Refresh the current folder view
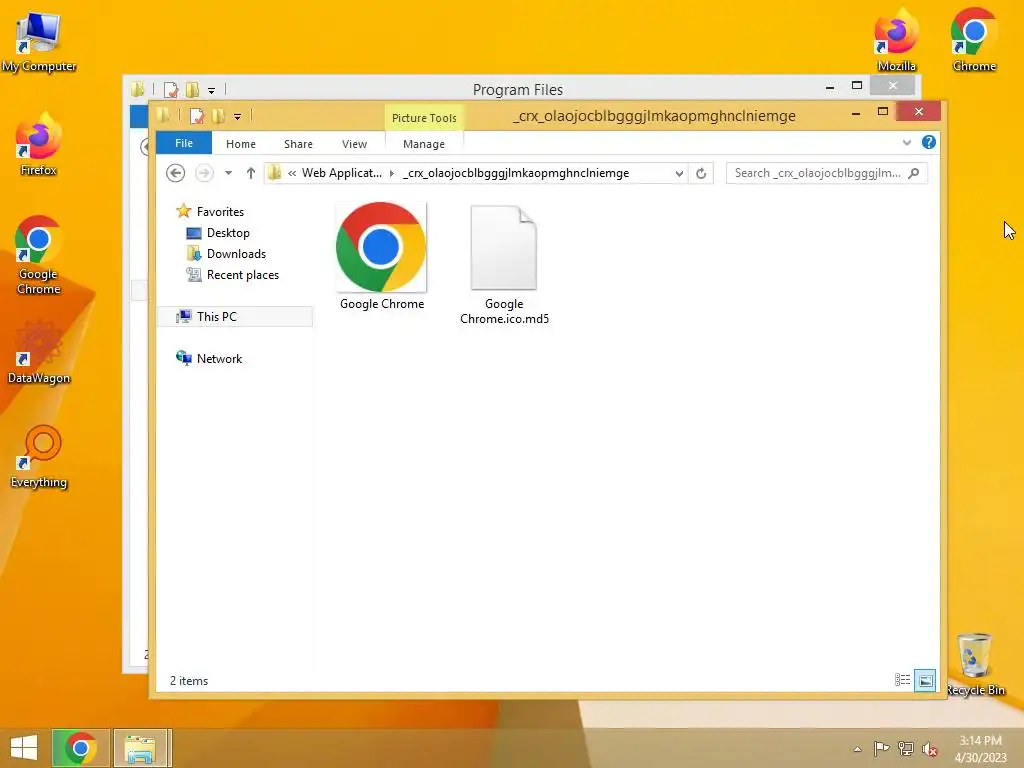This screenshot has width=1024, height=768. click(x=701, y=173)
